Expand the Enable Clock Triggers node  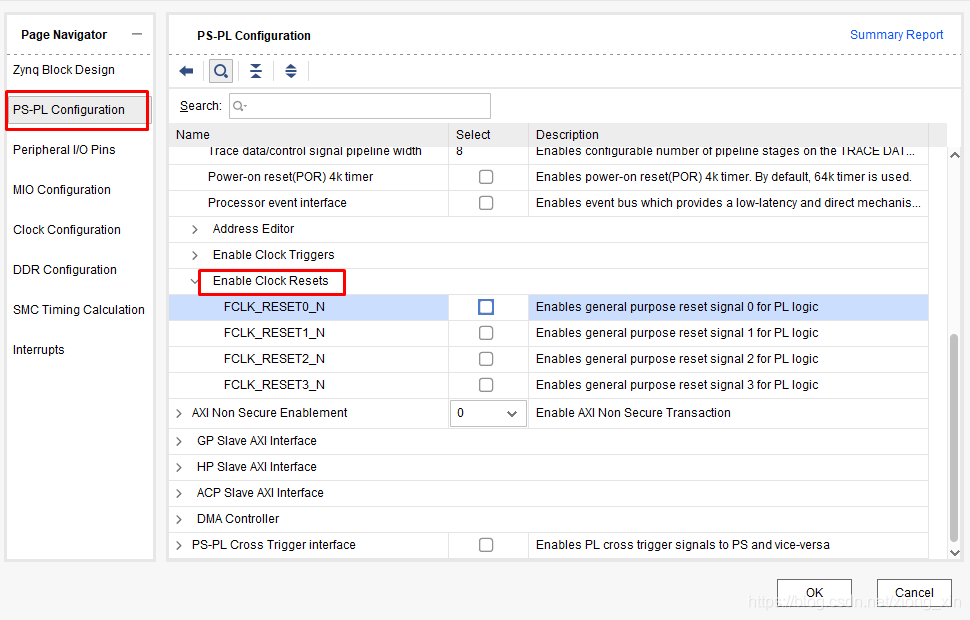coord(195,256)
